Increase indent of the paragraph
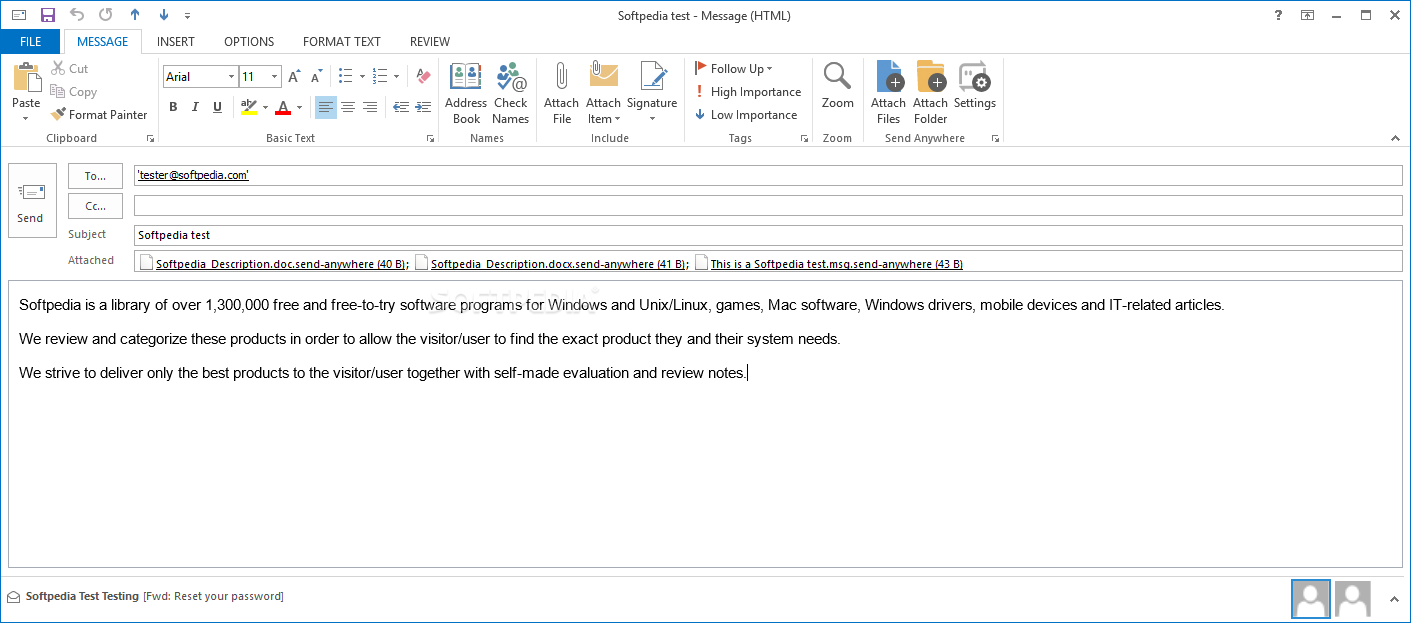The height and width of the screenshot is (623, 1411). pyautogui.click(x=423, y=107)
